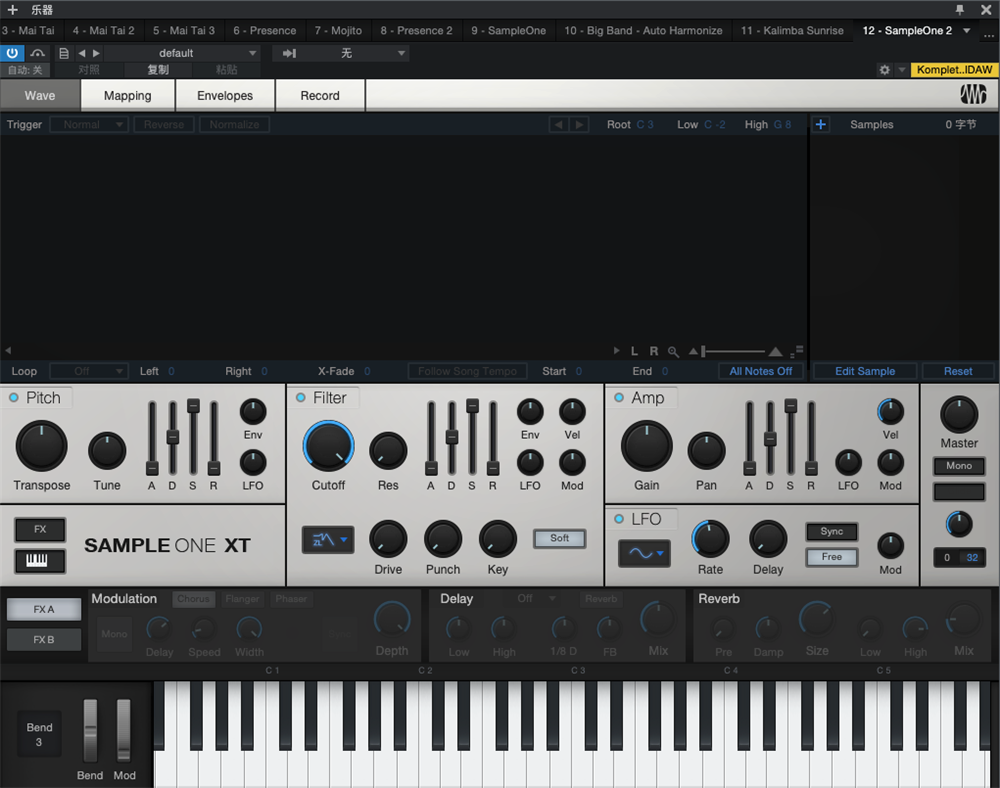
Task: Click the Master volume knob
Action: [x=959, y=414]
